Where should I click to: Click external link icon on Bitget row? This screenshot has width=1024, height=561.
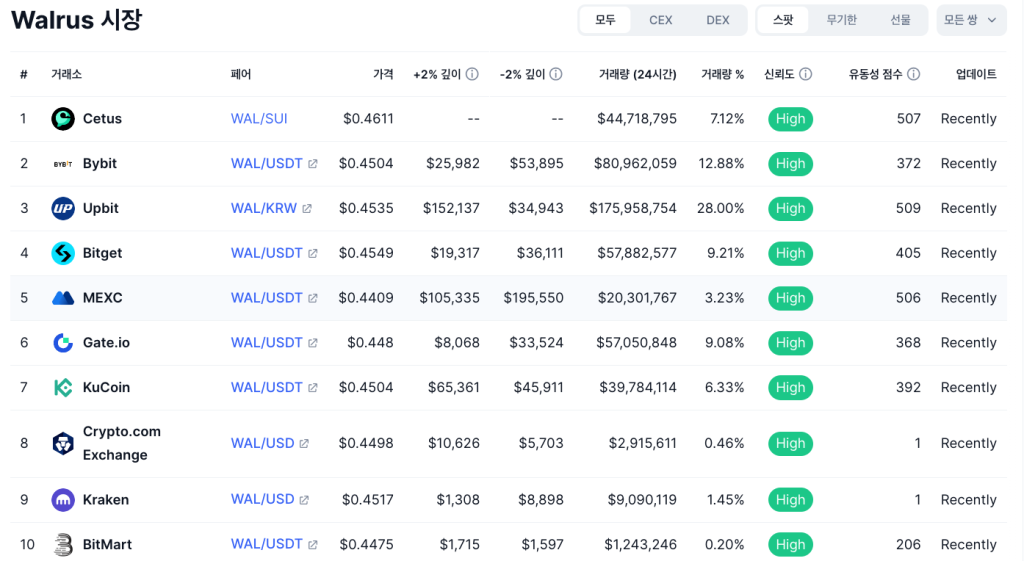(313, 253)
